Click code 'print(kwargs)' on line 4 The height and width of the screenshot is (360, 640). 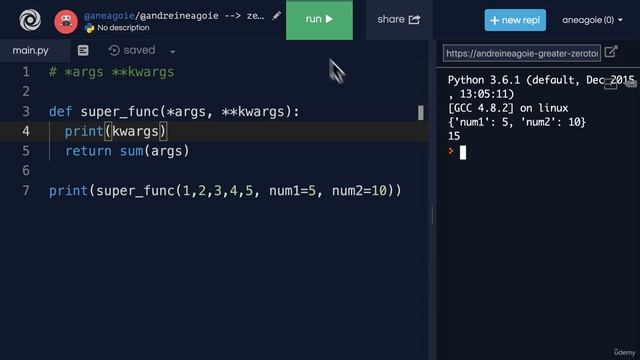pyautogui.click(x=116, y=131)
